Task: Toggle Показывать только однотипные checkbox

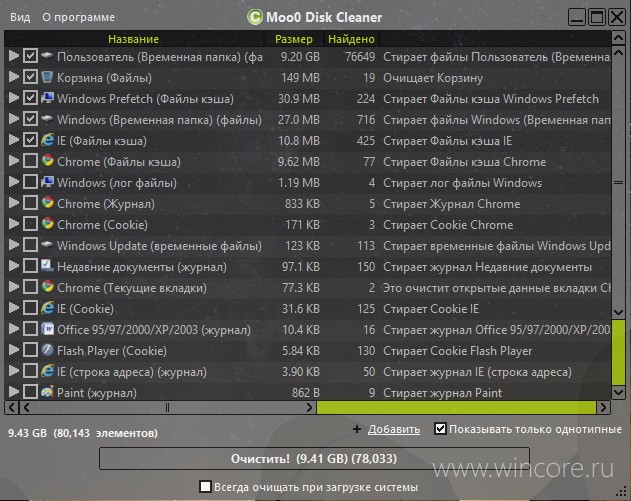Action: click(x=440, y=429)
